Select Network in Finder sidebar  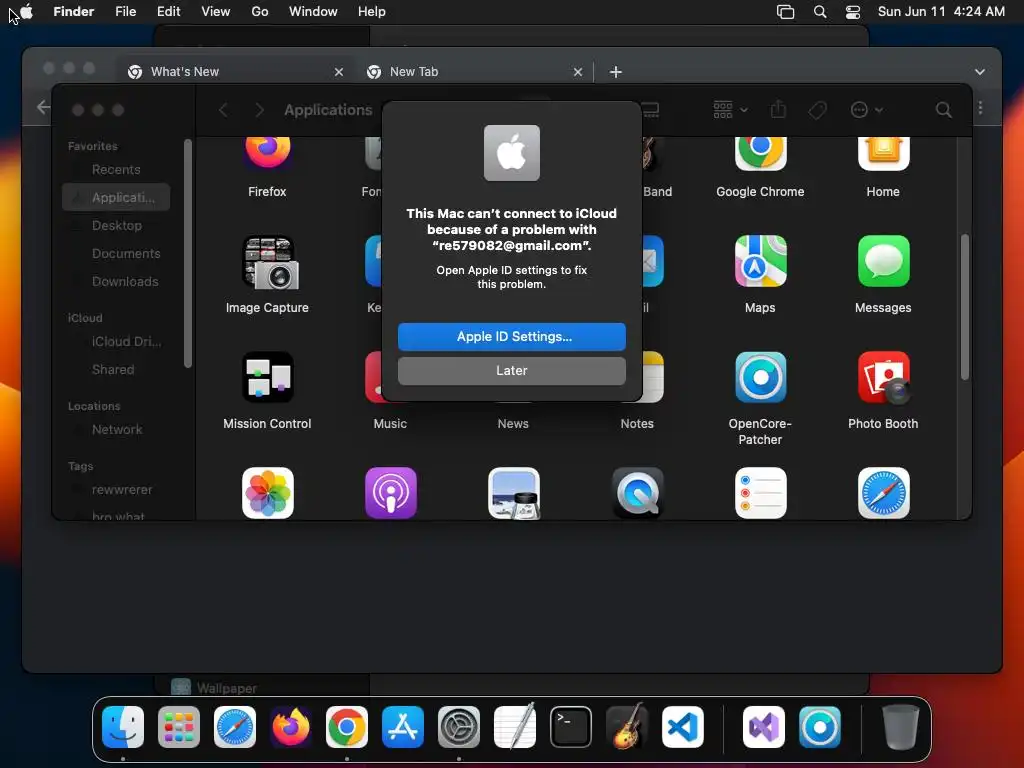coord(116,430)
